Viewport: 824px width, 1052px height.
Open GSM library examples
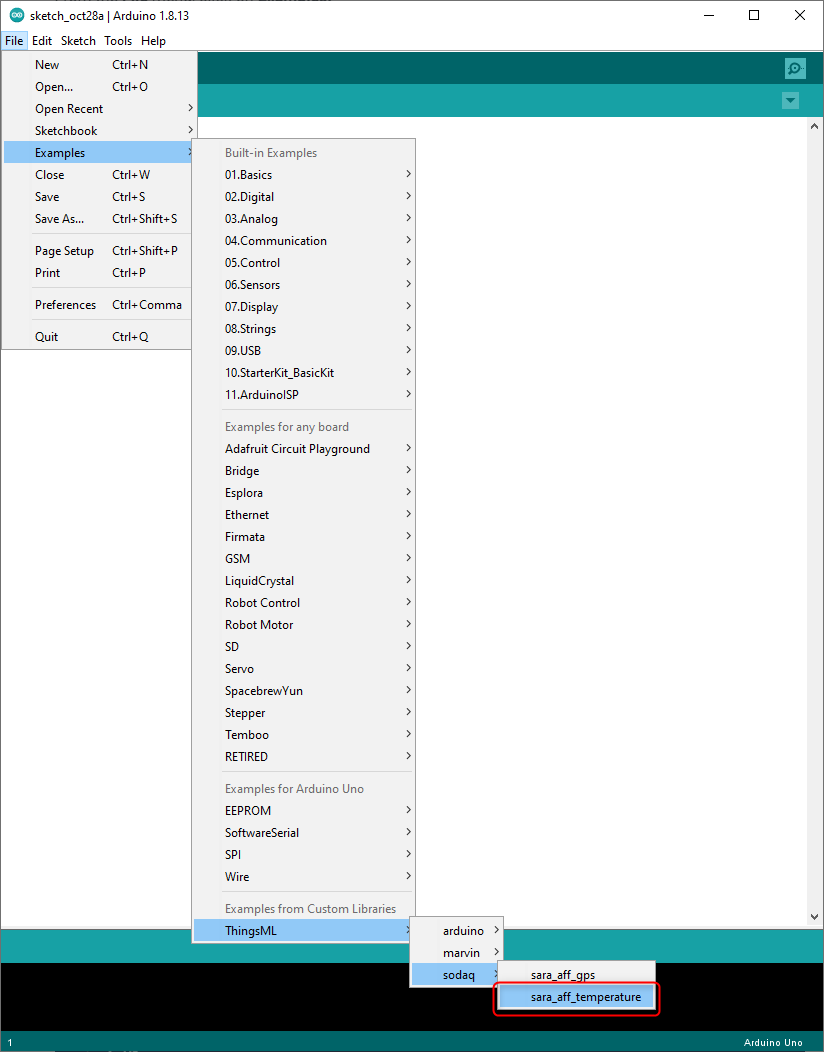tap(303, 559)
